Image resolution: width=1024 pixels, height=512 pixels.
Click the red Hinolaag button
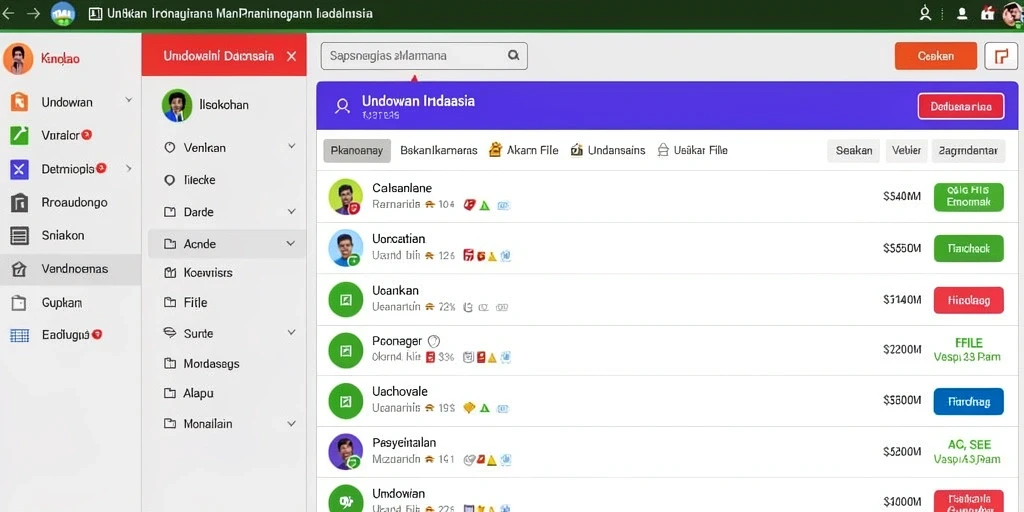click(x=968, y=300)
